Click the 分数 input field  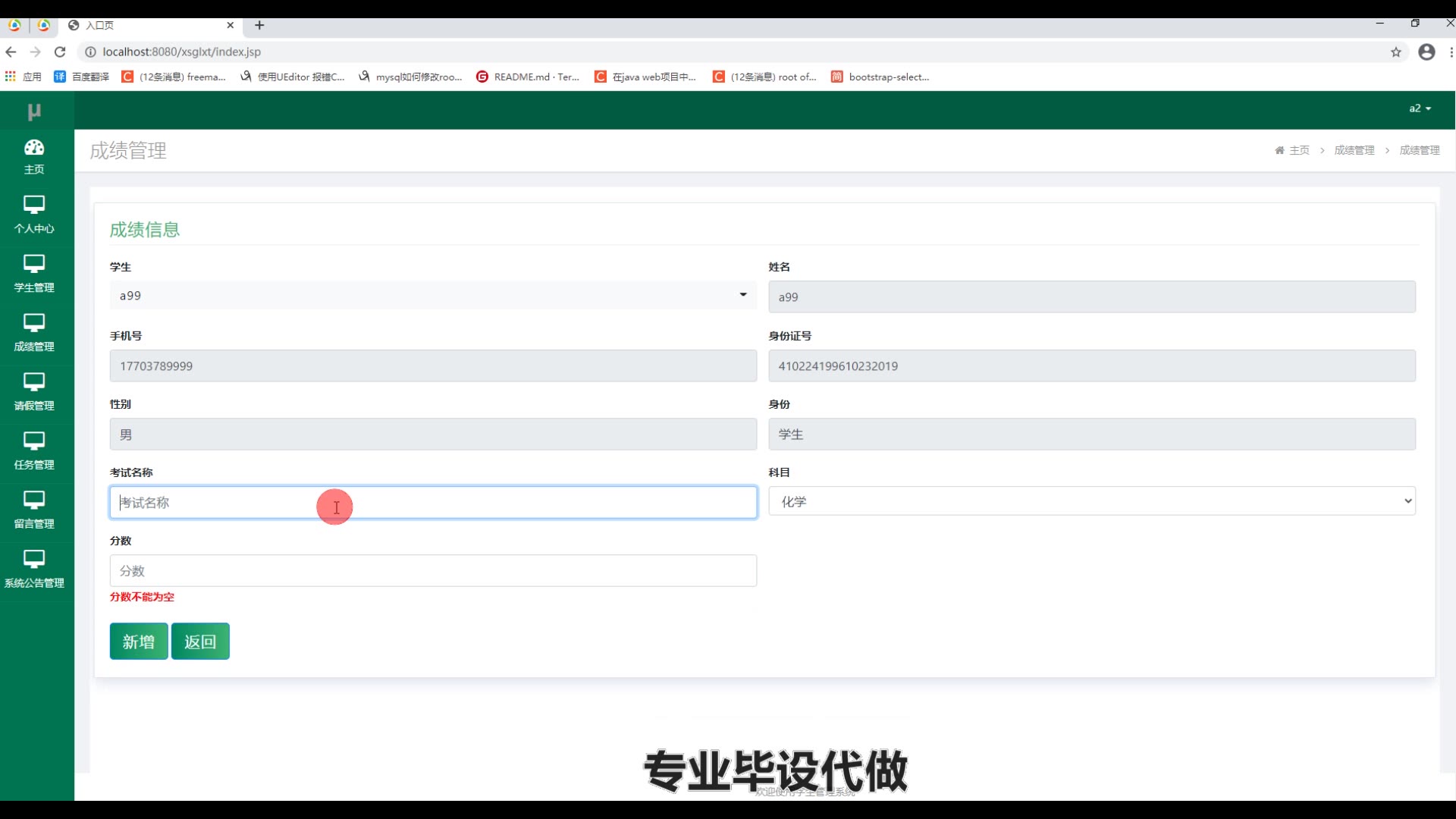coord(433,570)
